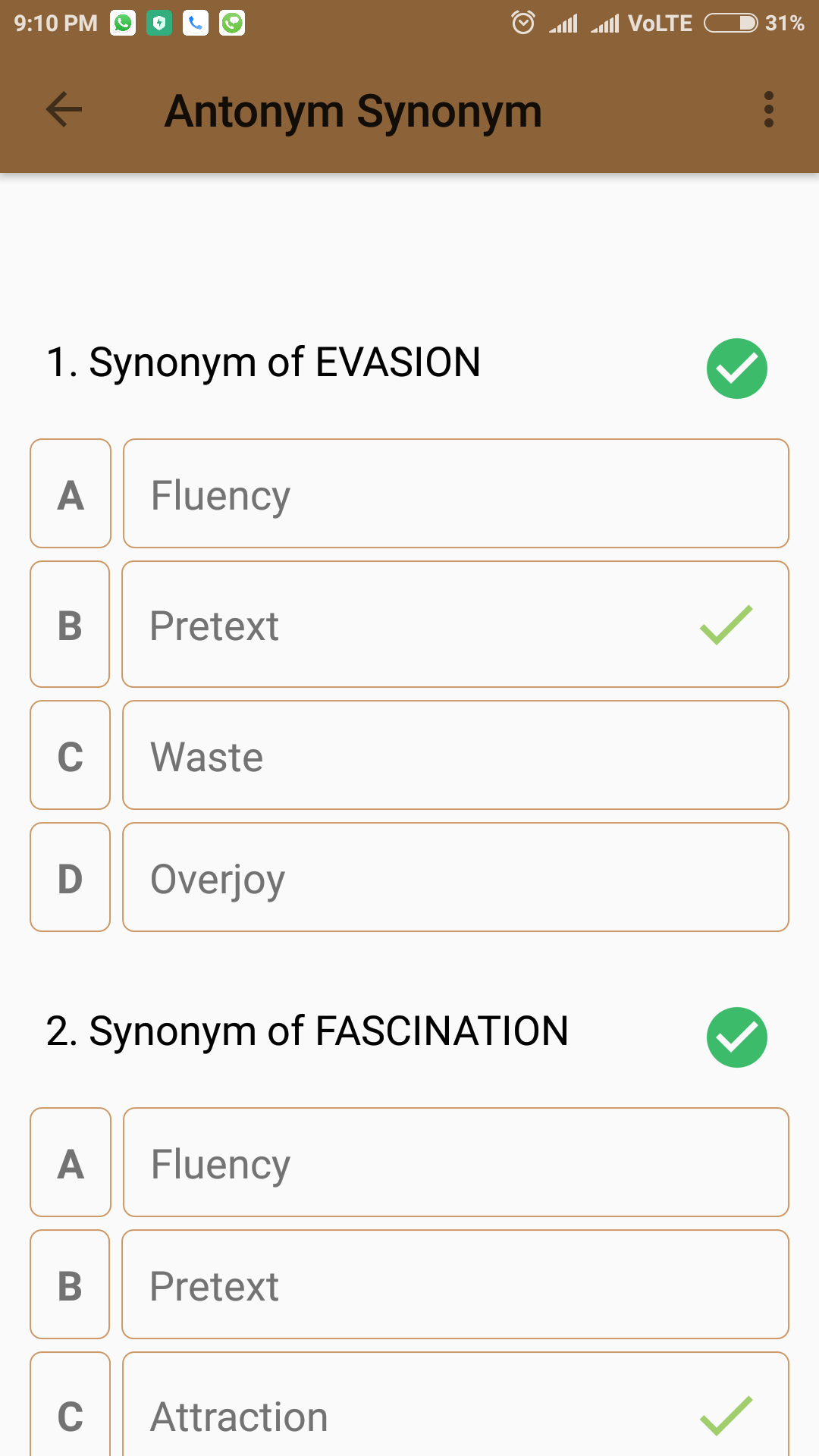Choose Waste as the answer
Viewport: 819px width, 1456px height.
point(455,755)
